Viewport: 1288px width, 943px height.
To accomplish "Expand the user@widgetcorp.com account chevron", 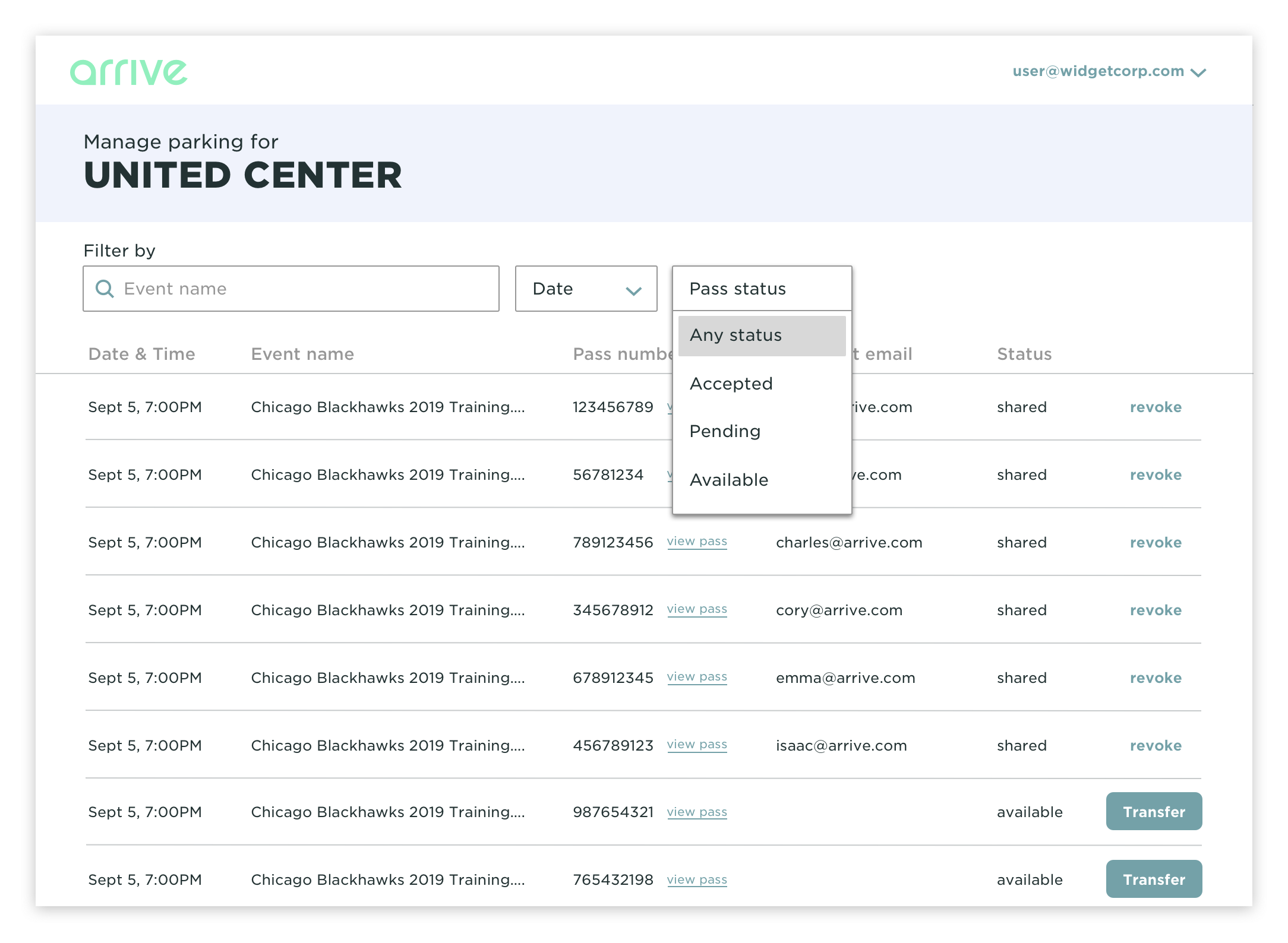I will point(1198,72).
